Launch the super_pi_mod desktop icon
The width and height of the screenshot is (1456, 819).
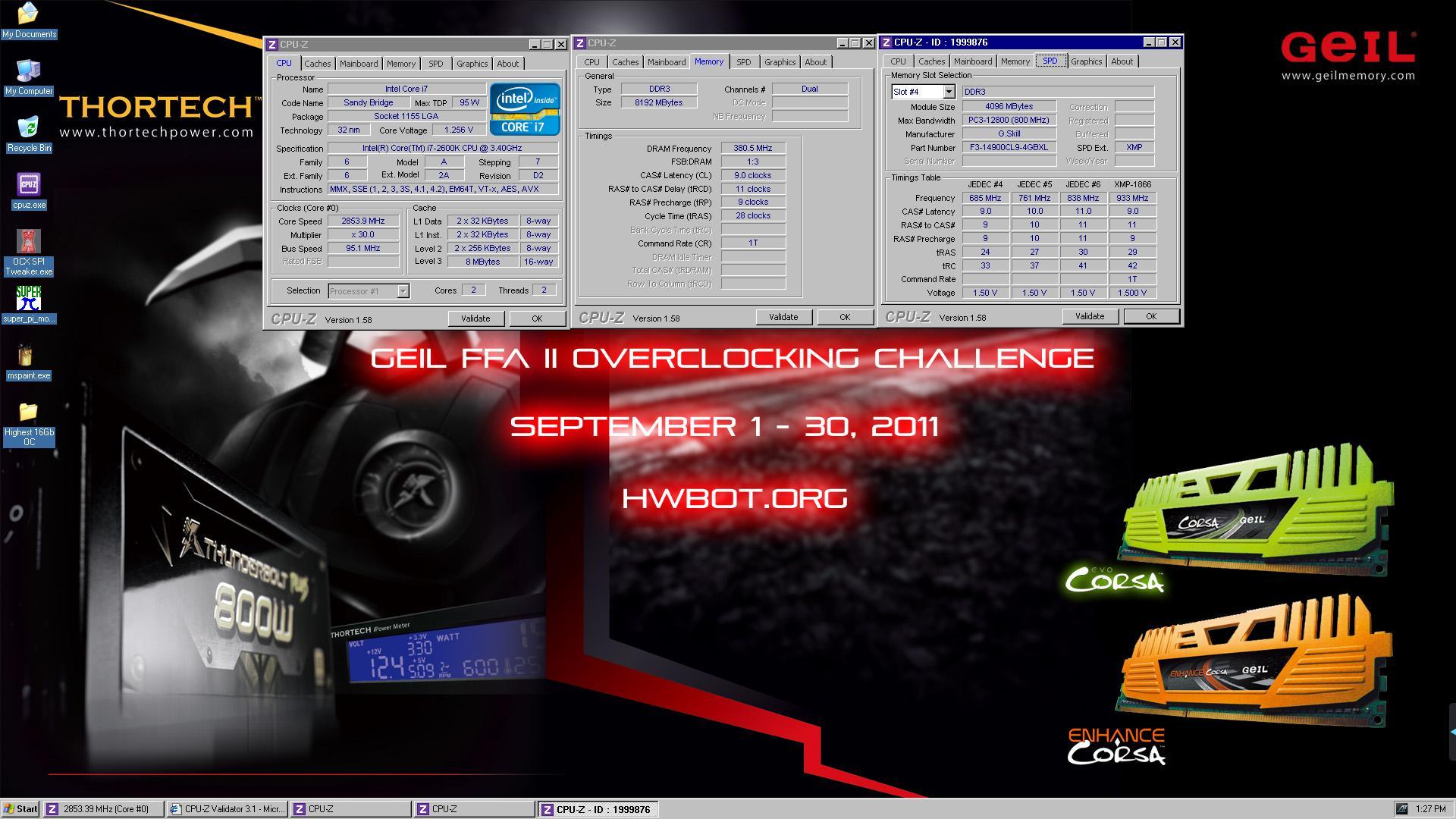[29, 305]
